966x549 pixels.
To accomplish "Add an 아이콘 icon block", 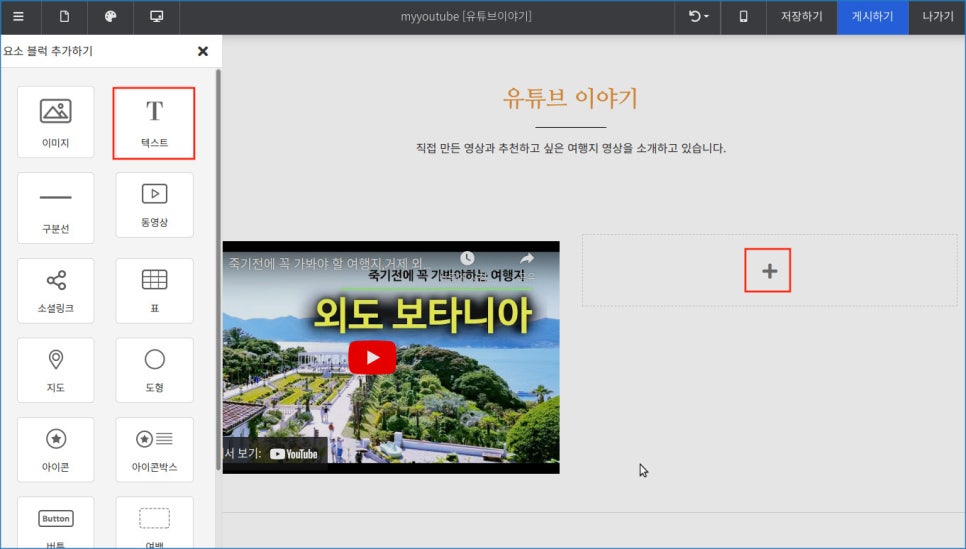I will coord(55,449).
